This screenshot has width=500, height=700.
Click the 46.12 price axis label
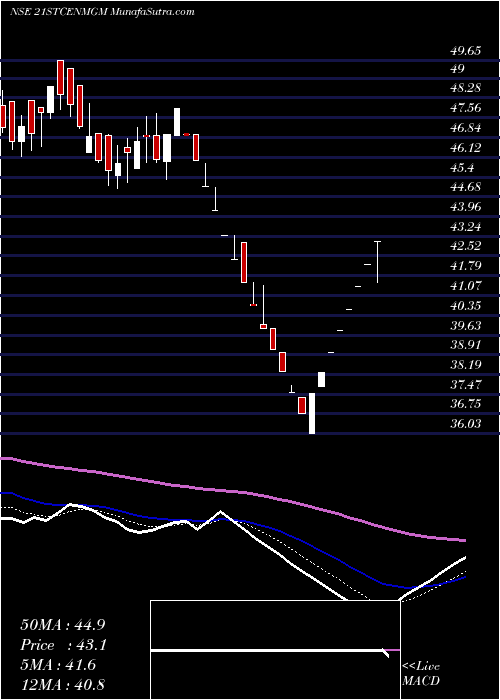pos(465,148)
